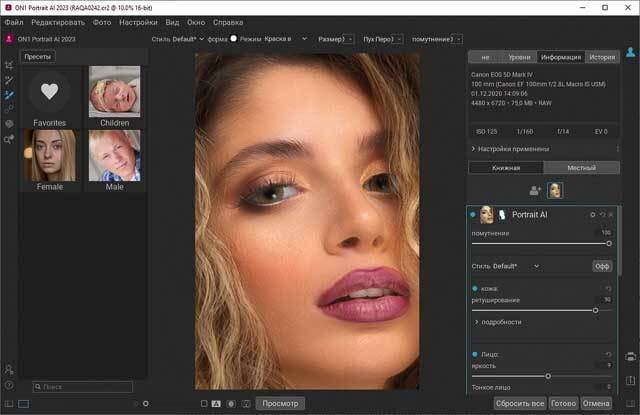
Task: Click the Portrait AI mask icon
Action: [x=502, y=215]
